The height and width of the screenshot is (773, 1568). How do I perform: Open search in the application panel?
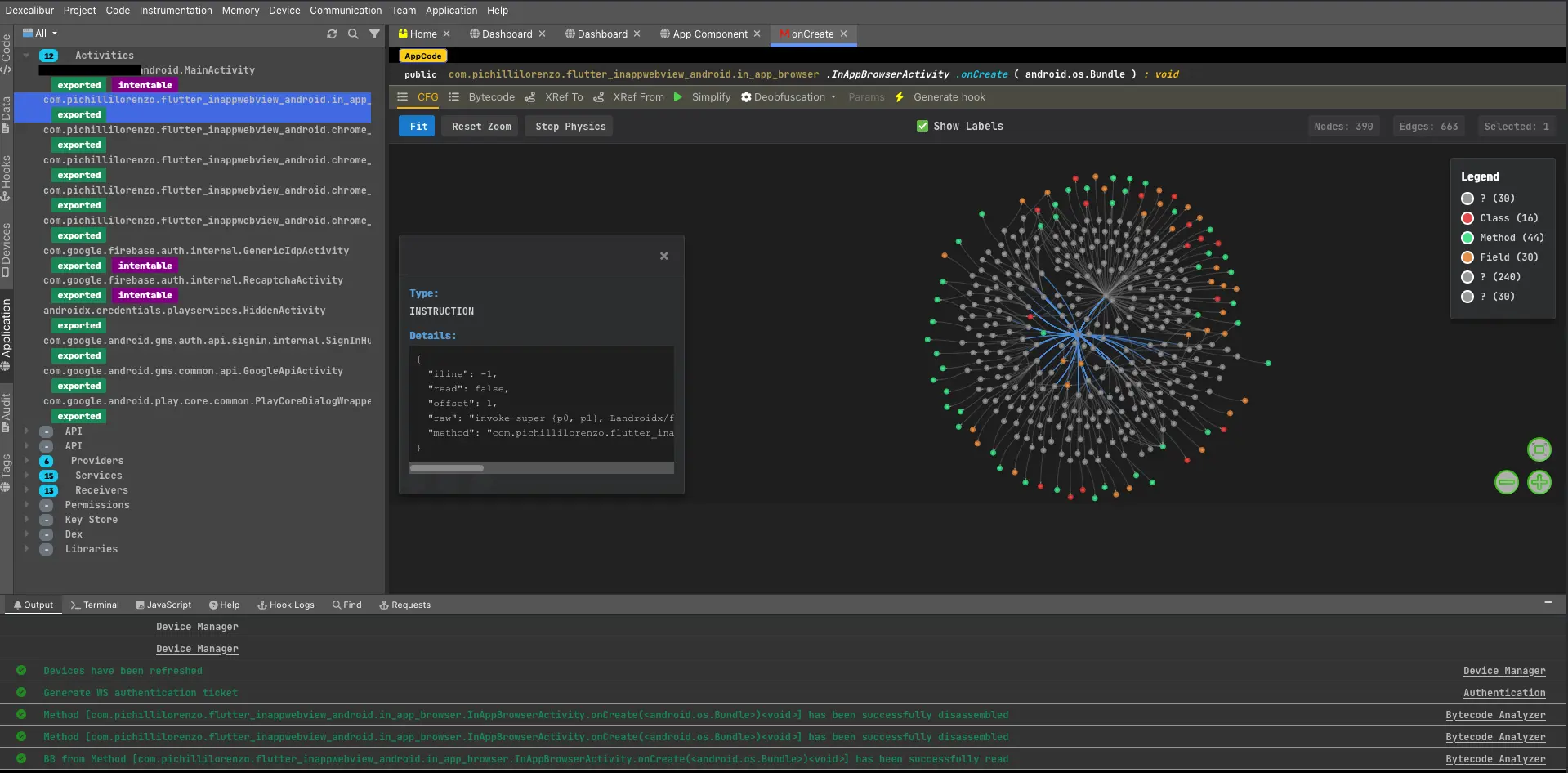click(353, 34)
